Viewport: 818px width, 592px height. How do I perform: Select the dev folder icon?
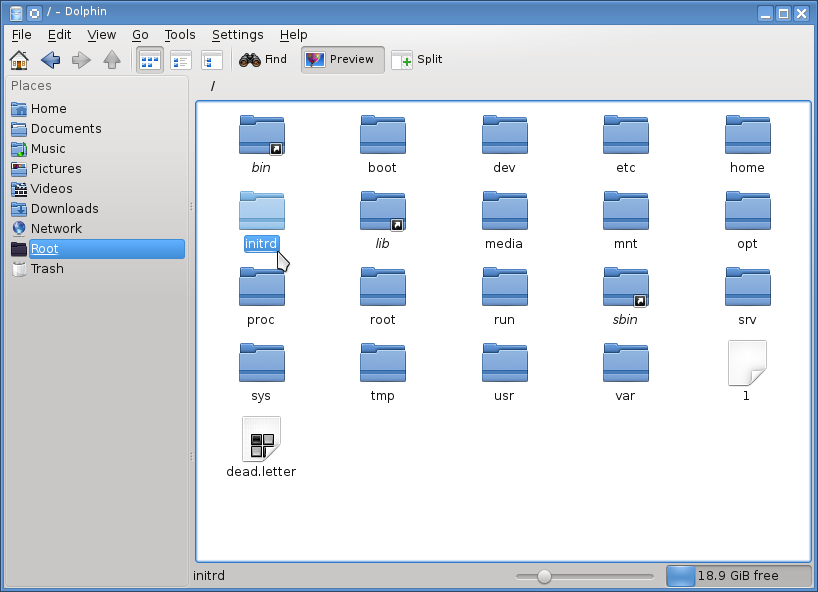(504, 135)
